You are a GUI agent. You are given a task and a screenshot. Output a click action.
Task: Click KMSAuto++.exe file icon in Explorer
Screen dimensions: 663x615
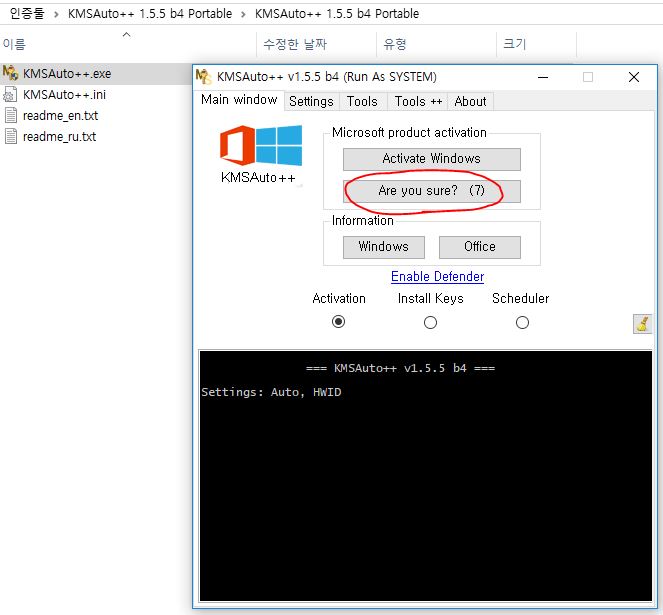click(10, 73)
